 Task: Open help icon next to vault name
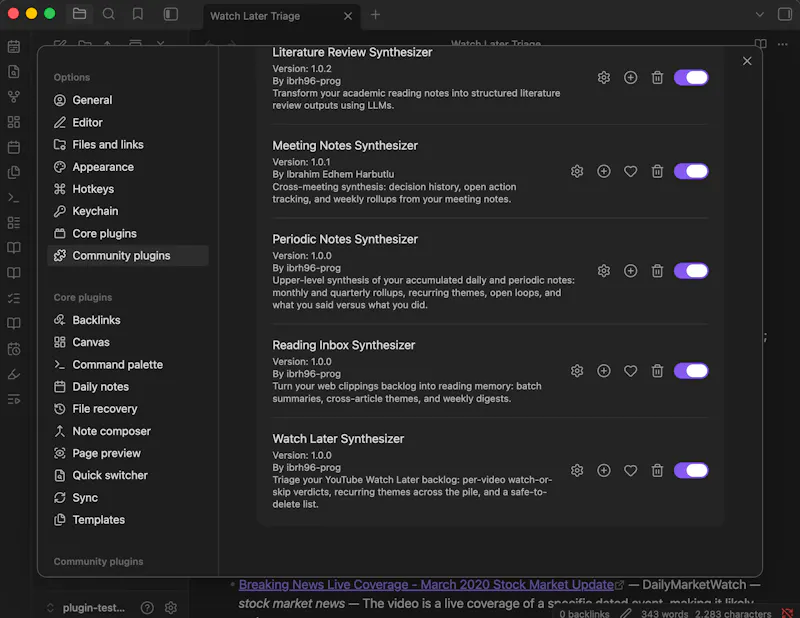pos(147,608)
